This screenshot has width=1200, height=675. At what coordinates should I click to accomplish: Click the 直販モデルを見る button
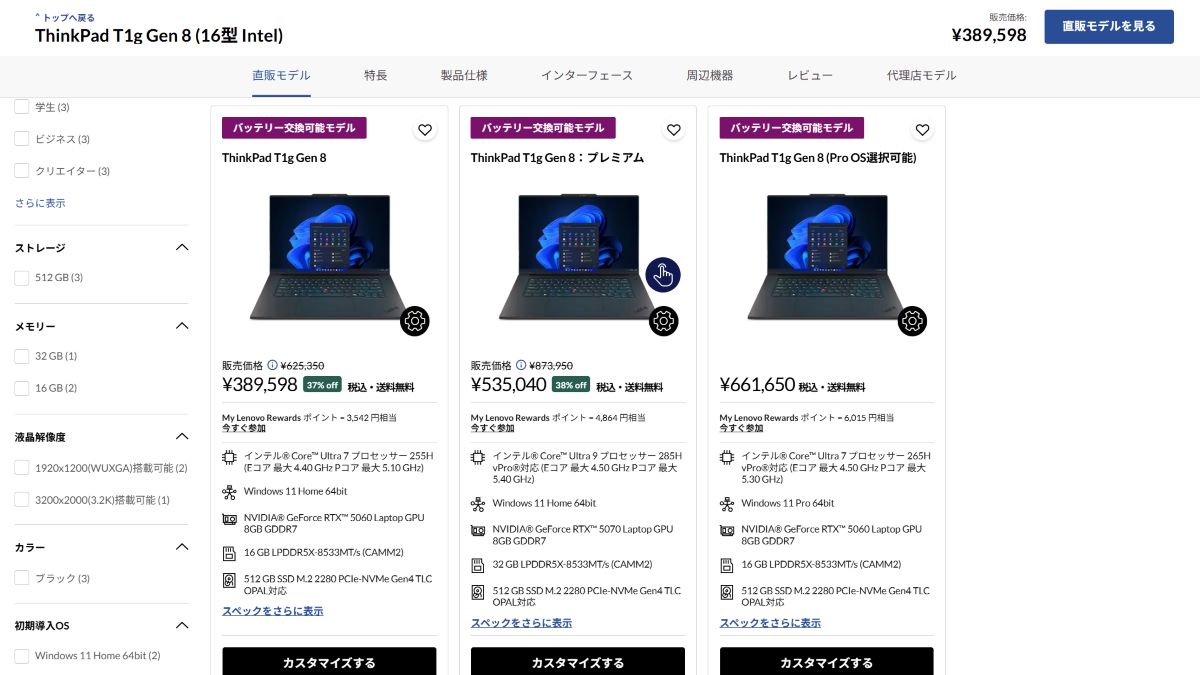[1109, 27]
